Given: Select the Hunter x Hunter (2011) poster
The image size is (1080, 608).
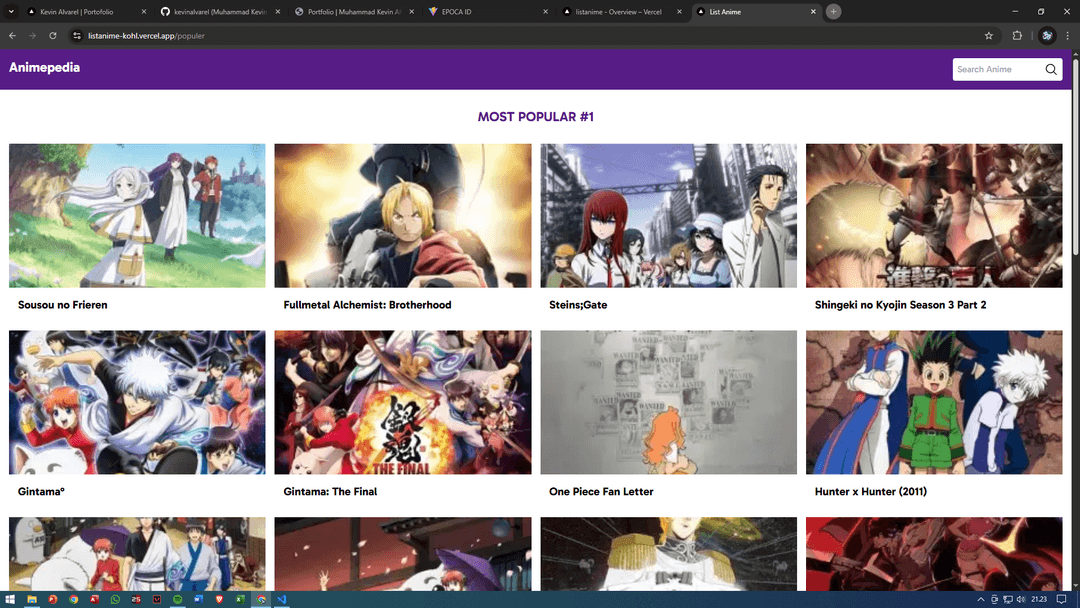Looking at the screenshot, I should tap(934, 402).
